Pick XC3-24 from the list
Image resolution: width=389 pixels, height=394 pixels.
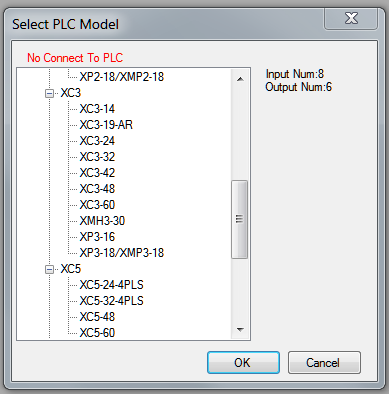point(97,141)
